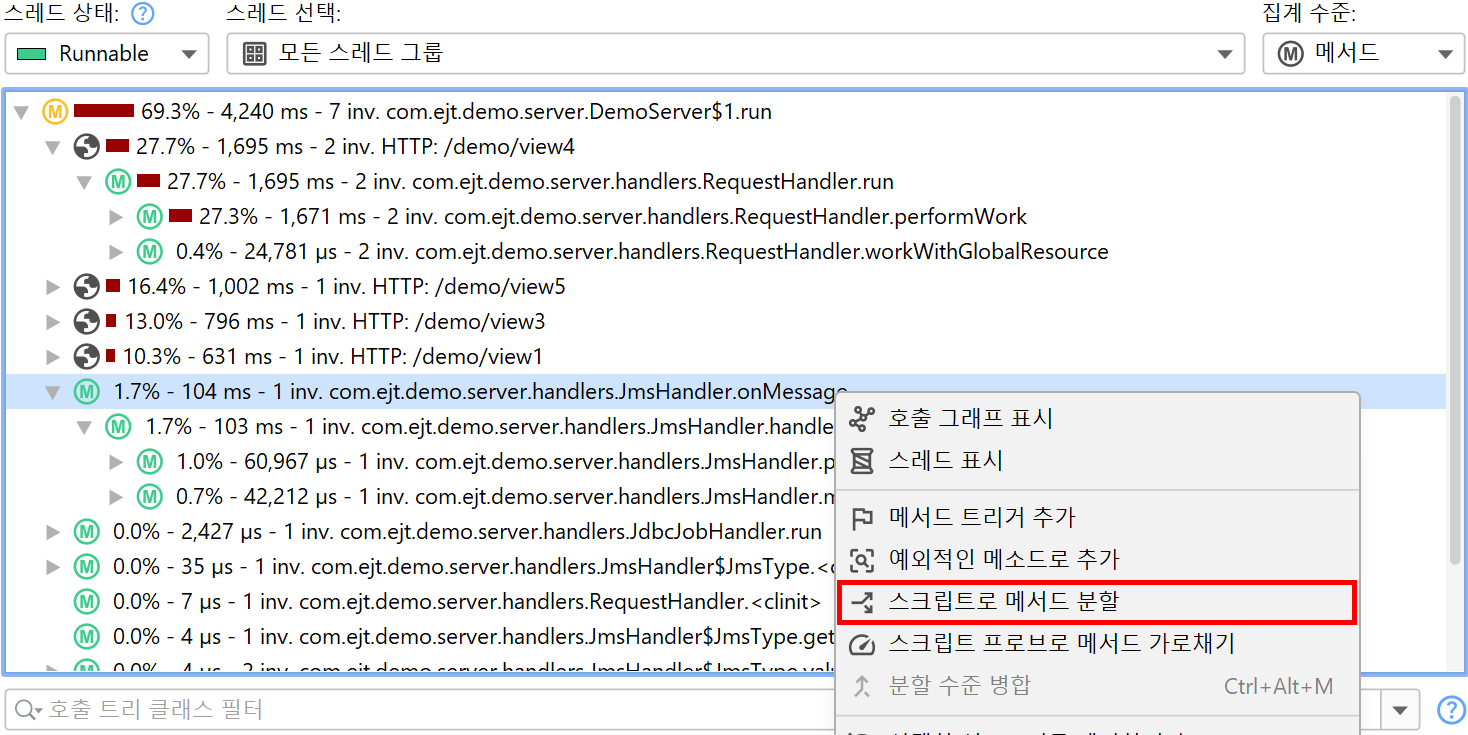Image resolution: width=1468 pixels, height=735 pixels.
Task: Click search magnifier icon in filter field
Action: (x=27, y=711)
